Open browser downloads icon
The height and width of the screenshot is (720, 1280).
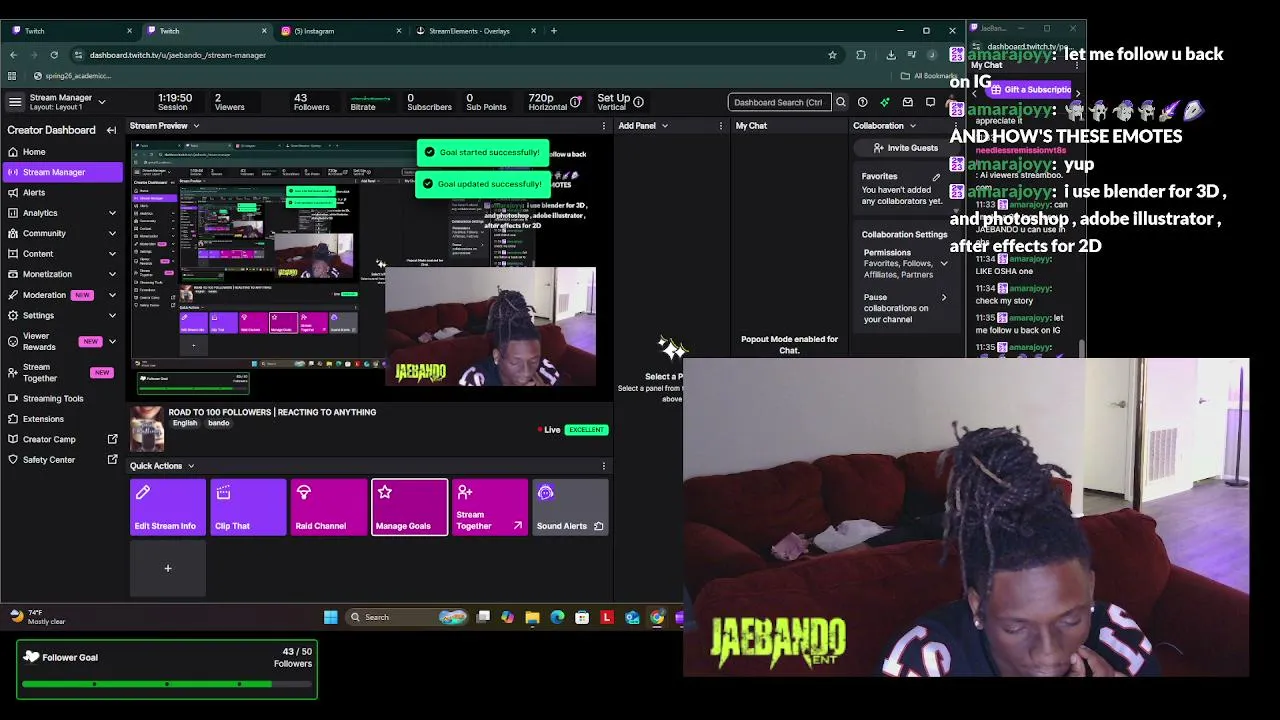[x=891, y=55]
